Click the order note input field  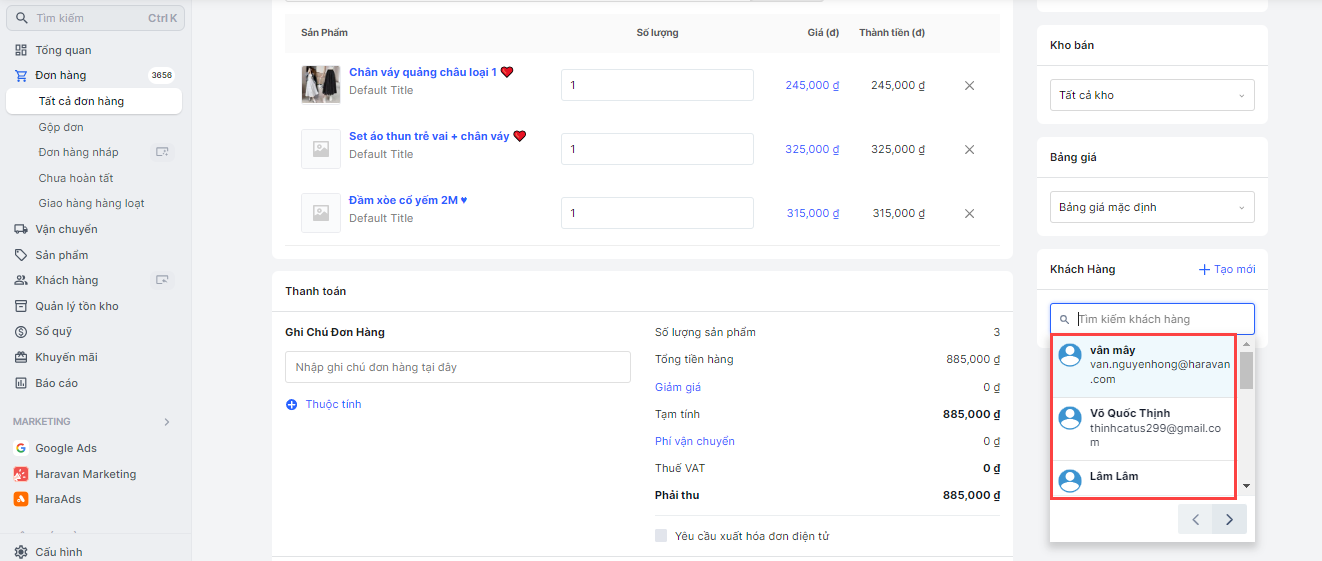[x=457, y=367]
